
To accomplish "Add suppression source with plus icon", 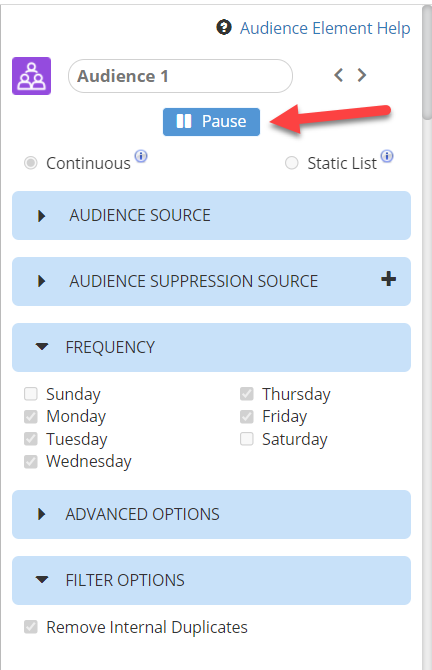I will [388, 279].
